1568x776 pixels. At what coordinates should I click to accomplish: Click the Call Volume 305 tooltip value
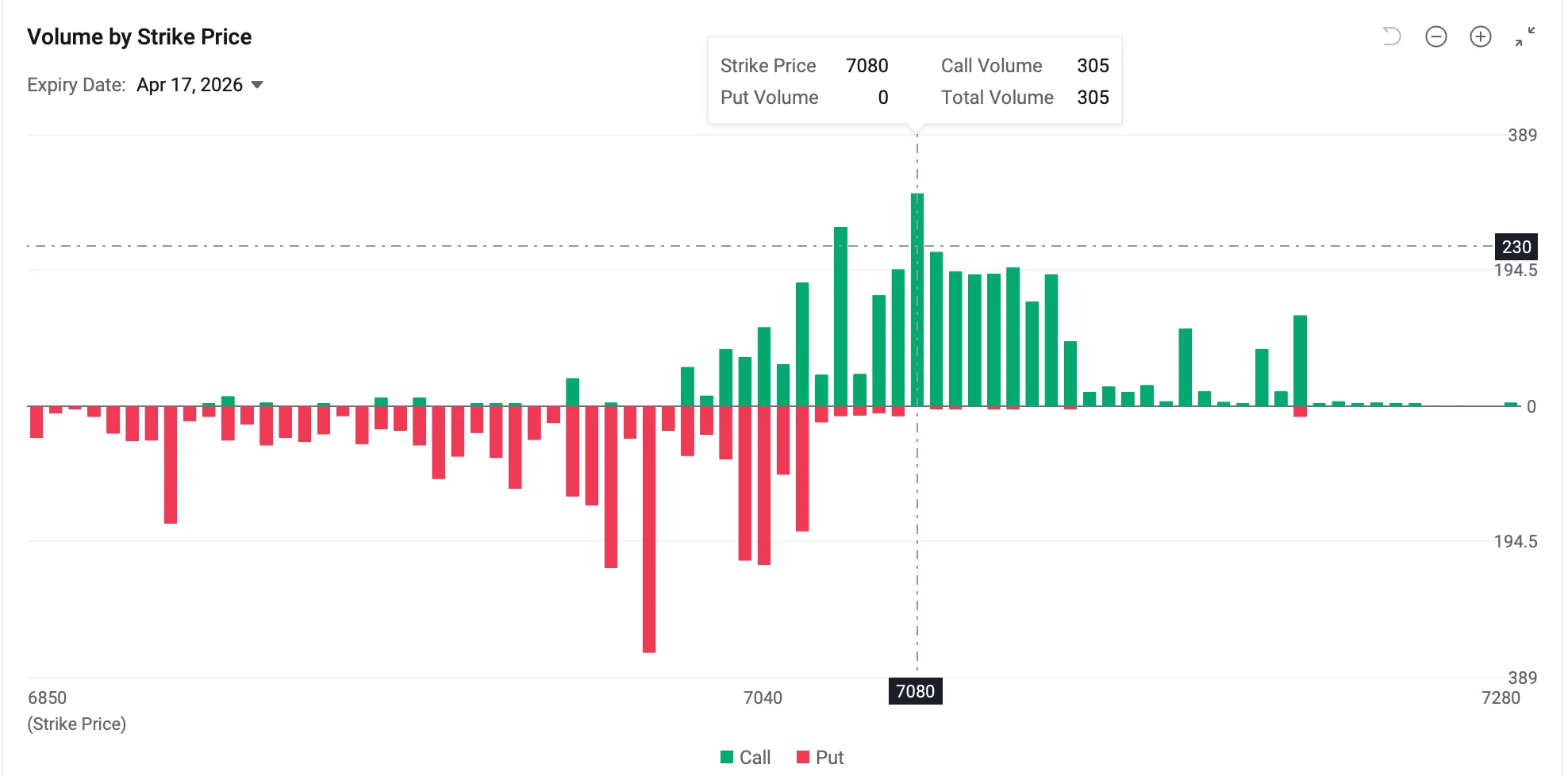(x=1093, y=65)
